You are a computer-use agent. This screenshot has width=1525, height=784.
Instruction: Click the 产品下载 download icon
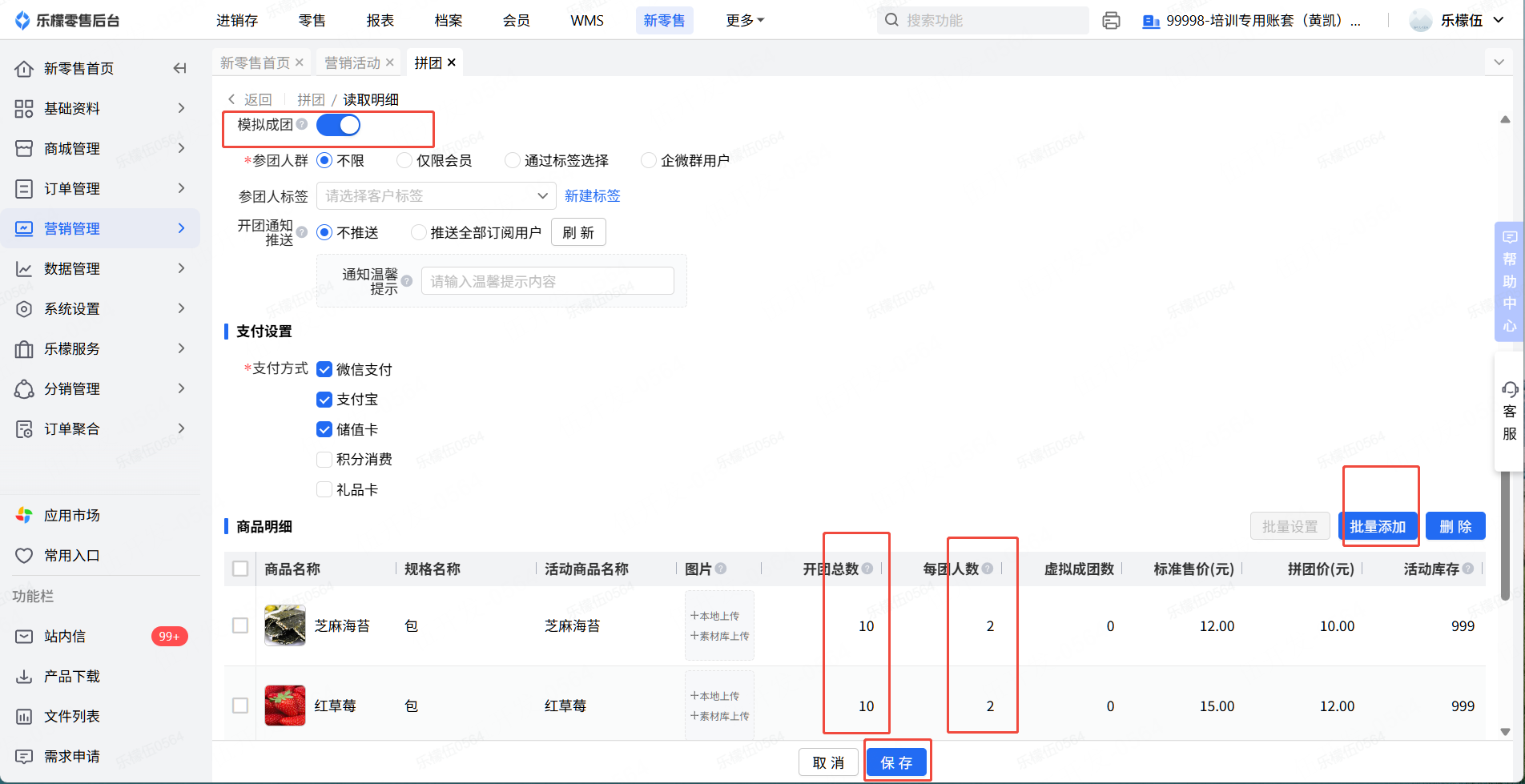[24, 677]
